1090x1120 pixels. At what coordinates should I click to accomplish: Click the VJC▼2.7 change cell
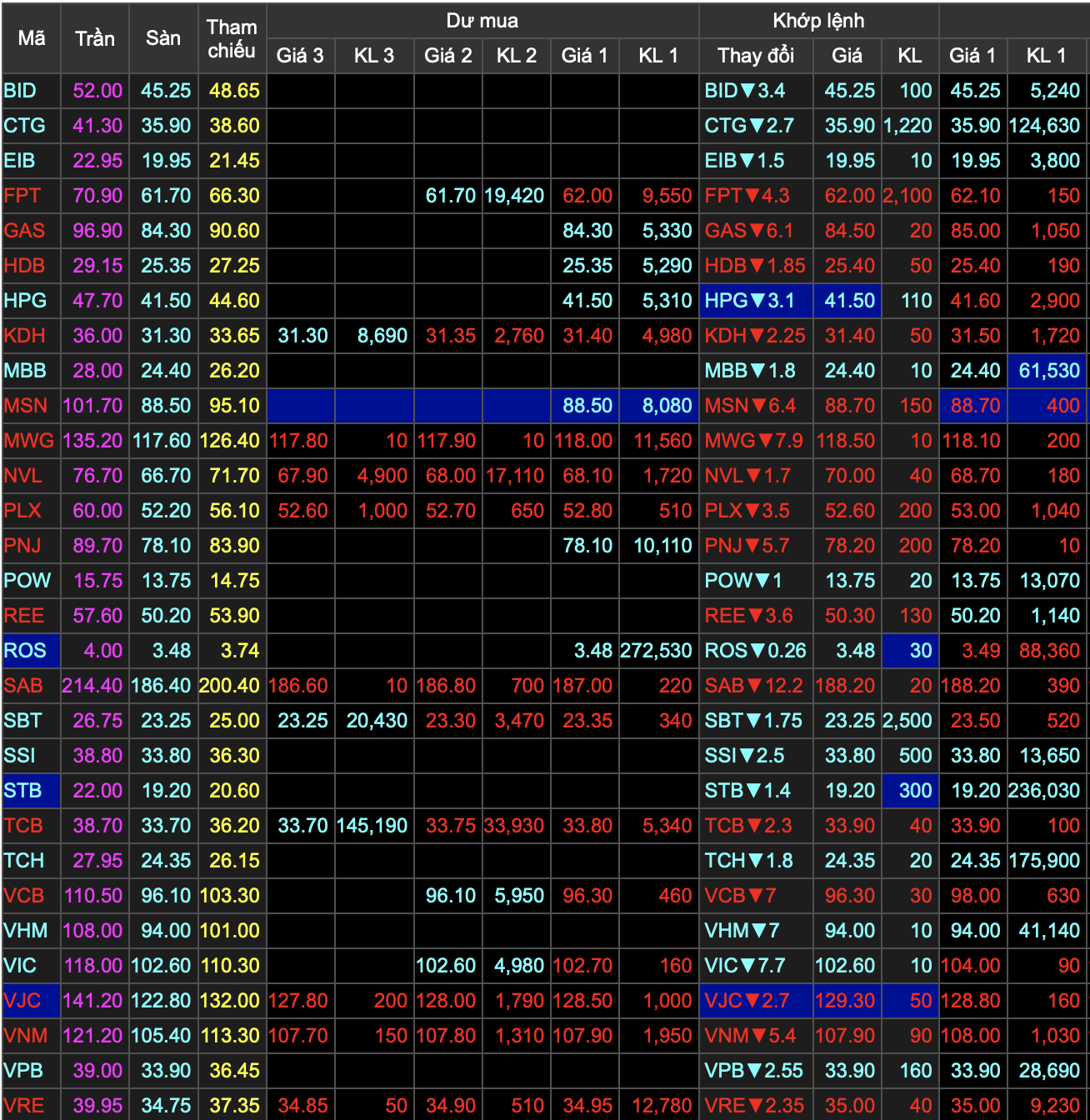point(756,1001)
